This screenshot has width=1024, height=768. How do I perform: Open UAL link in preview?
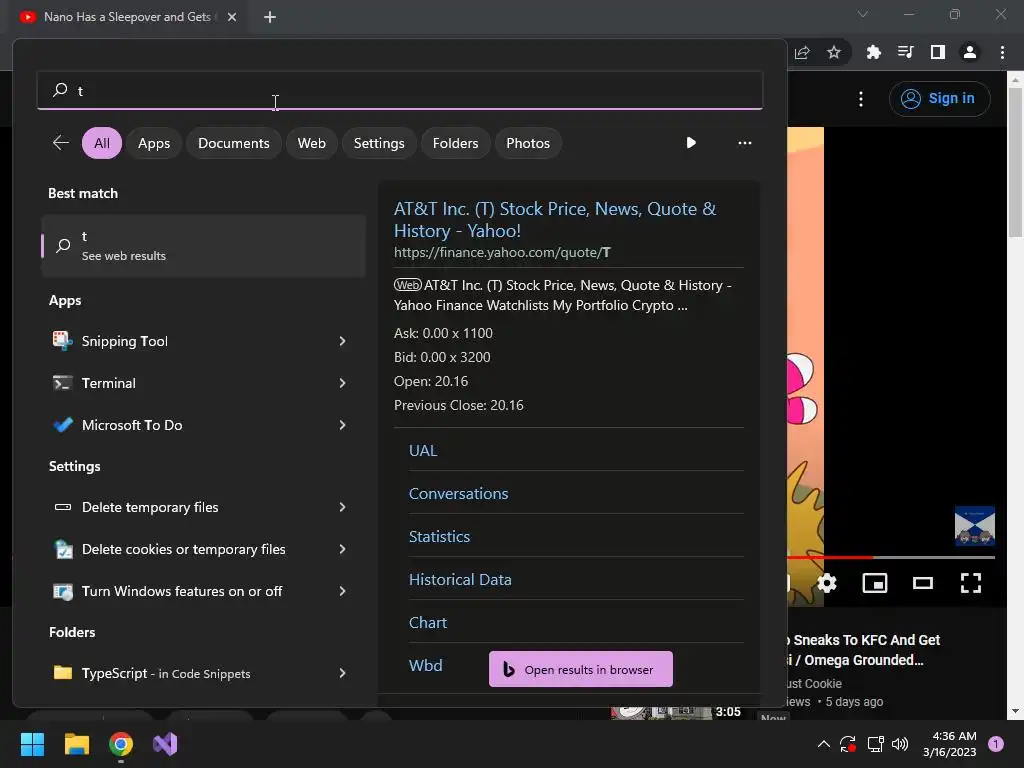pos(423,451)
